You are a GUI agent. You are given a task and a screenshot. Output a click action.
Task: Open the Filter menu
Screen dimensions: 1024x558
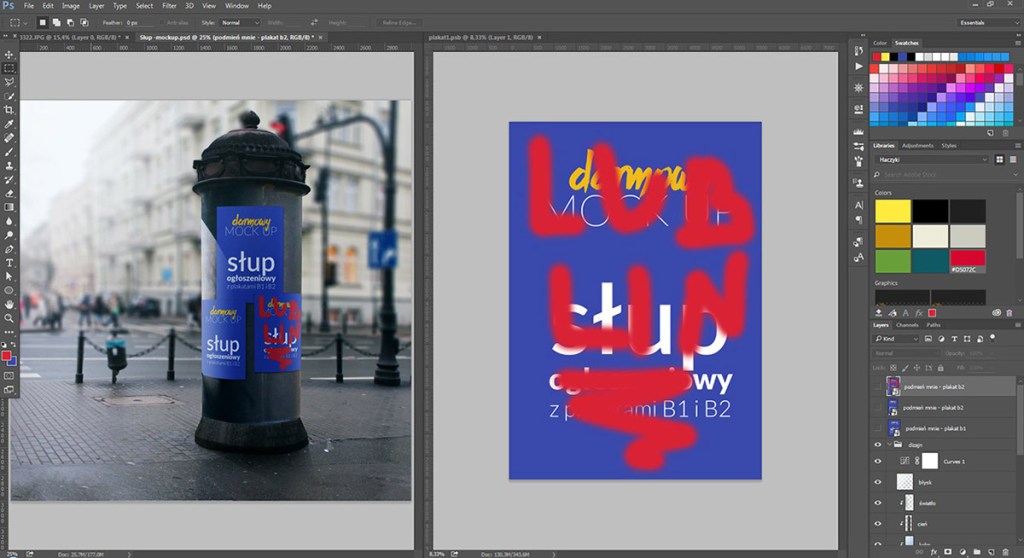tap(169, 6)
